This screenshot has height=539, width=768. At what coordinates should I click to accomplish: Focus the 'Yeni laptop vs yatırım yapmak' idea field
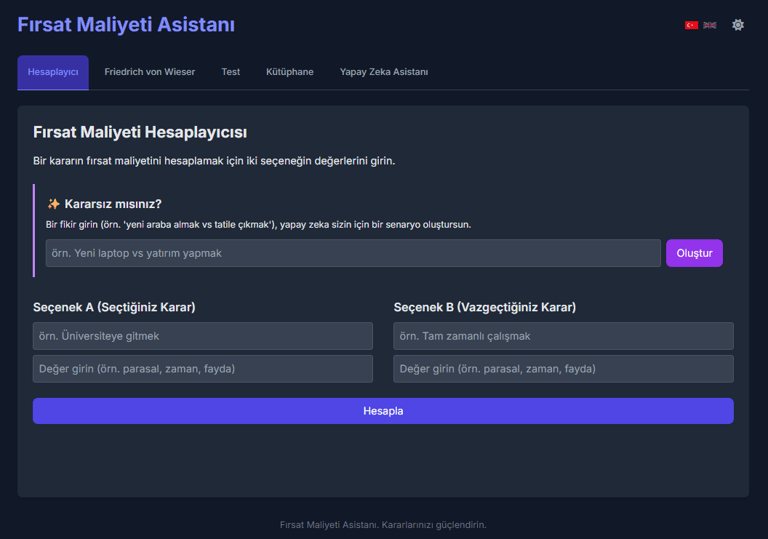[x=353, y=253]
